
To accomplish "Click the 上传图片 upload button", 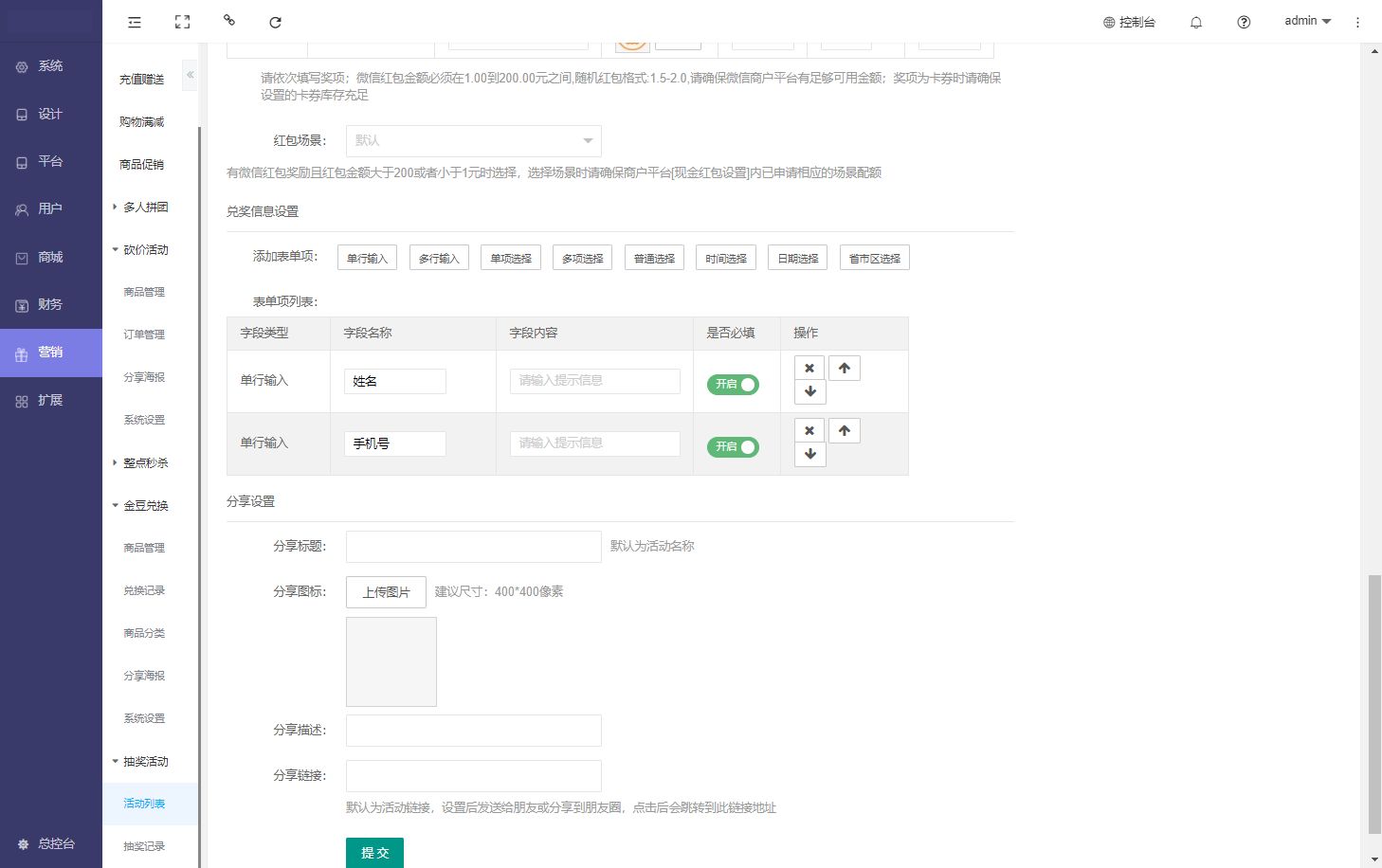I will coord(386,592).
